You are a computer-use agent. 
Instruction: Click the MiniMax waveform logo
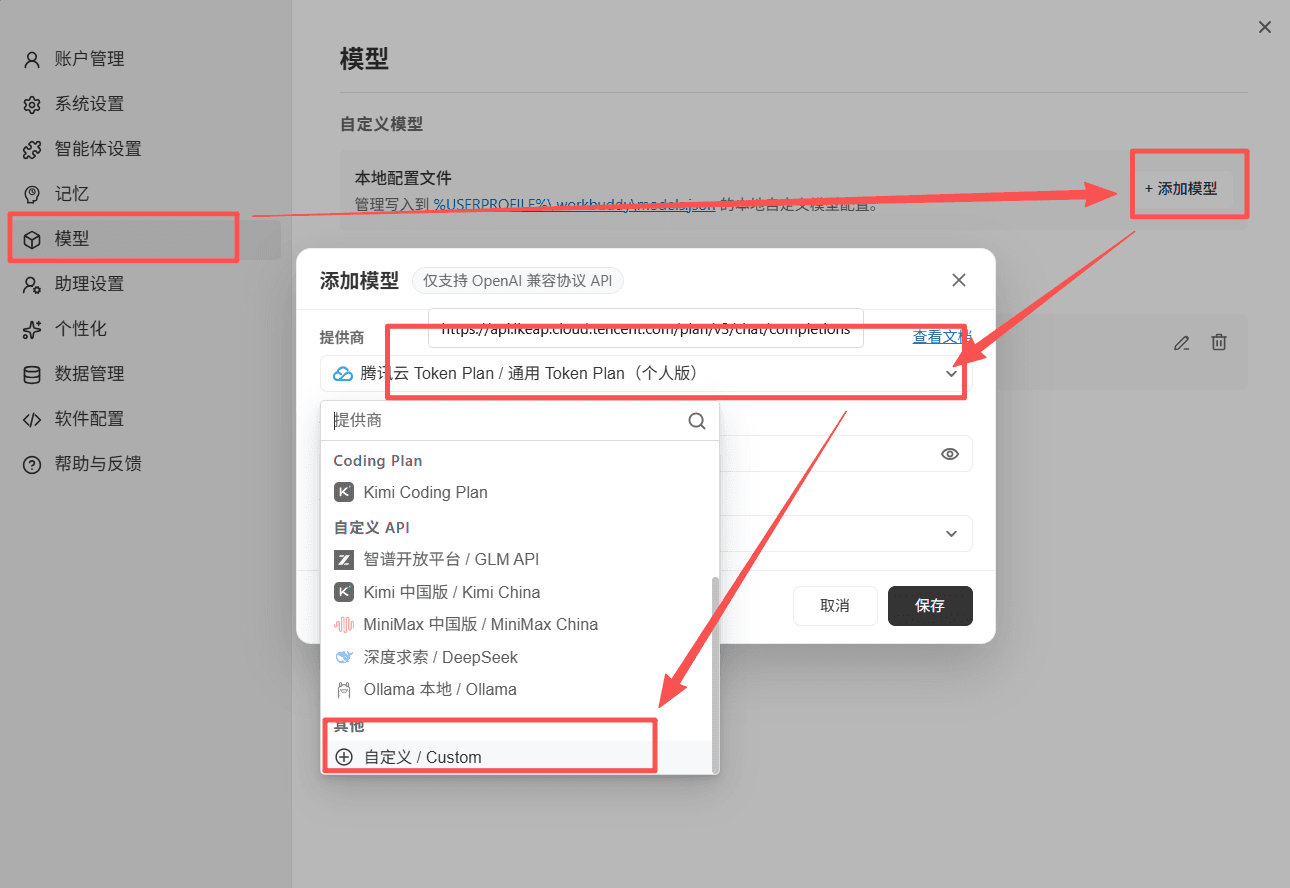[344, 625]
